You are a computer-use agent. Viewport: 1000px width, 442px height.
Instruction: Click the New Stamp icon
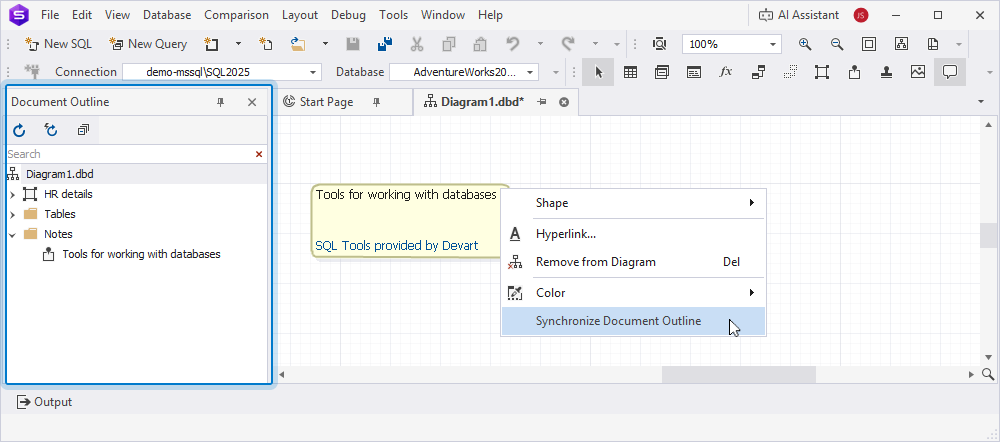[886, 72]
